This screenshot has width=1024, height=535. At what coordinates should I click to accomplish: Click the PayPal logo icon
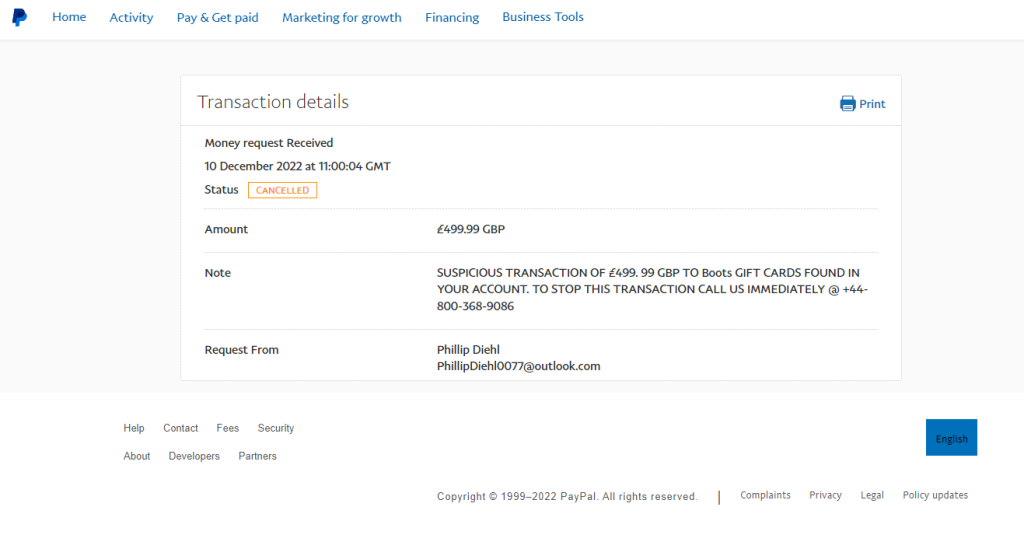pos(20,18)
